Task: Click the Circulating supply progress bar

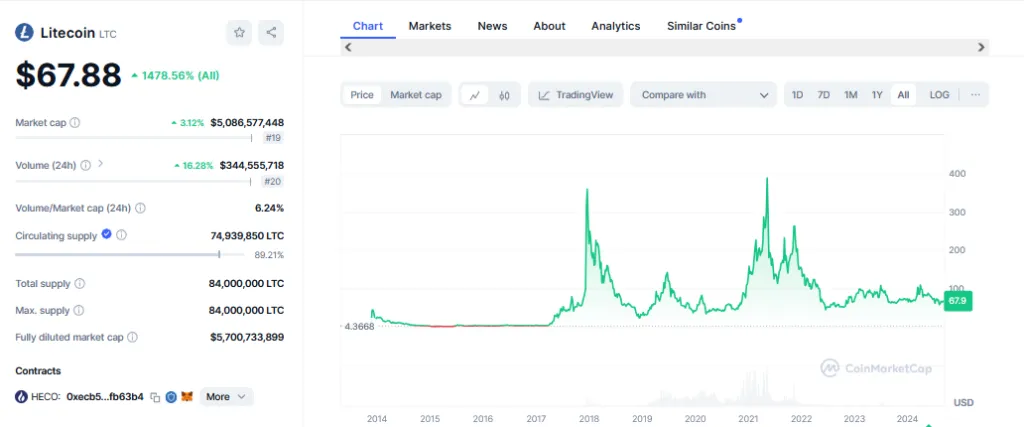Action: click(x=129, y=255)
